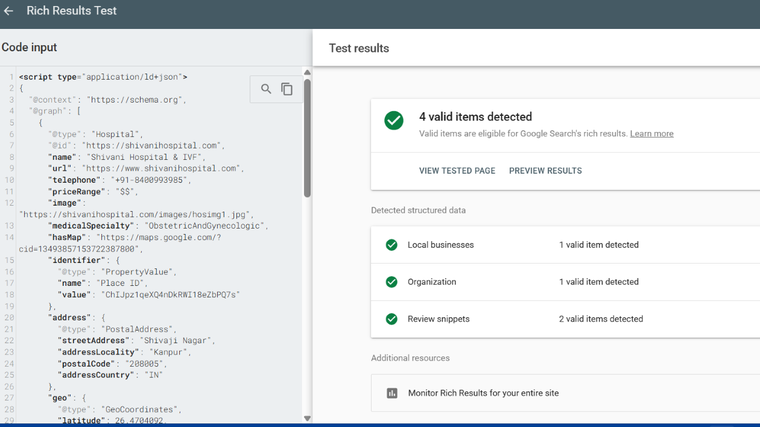Expand the Local businesses result row

click(x=565, y=245)
